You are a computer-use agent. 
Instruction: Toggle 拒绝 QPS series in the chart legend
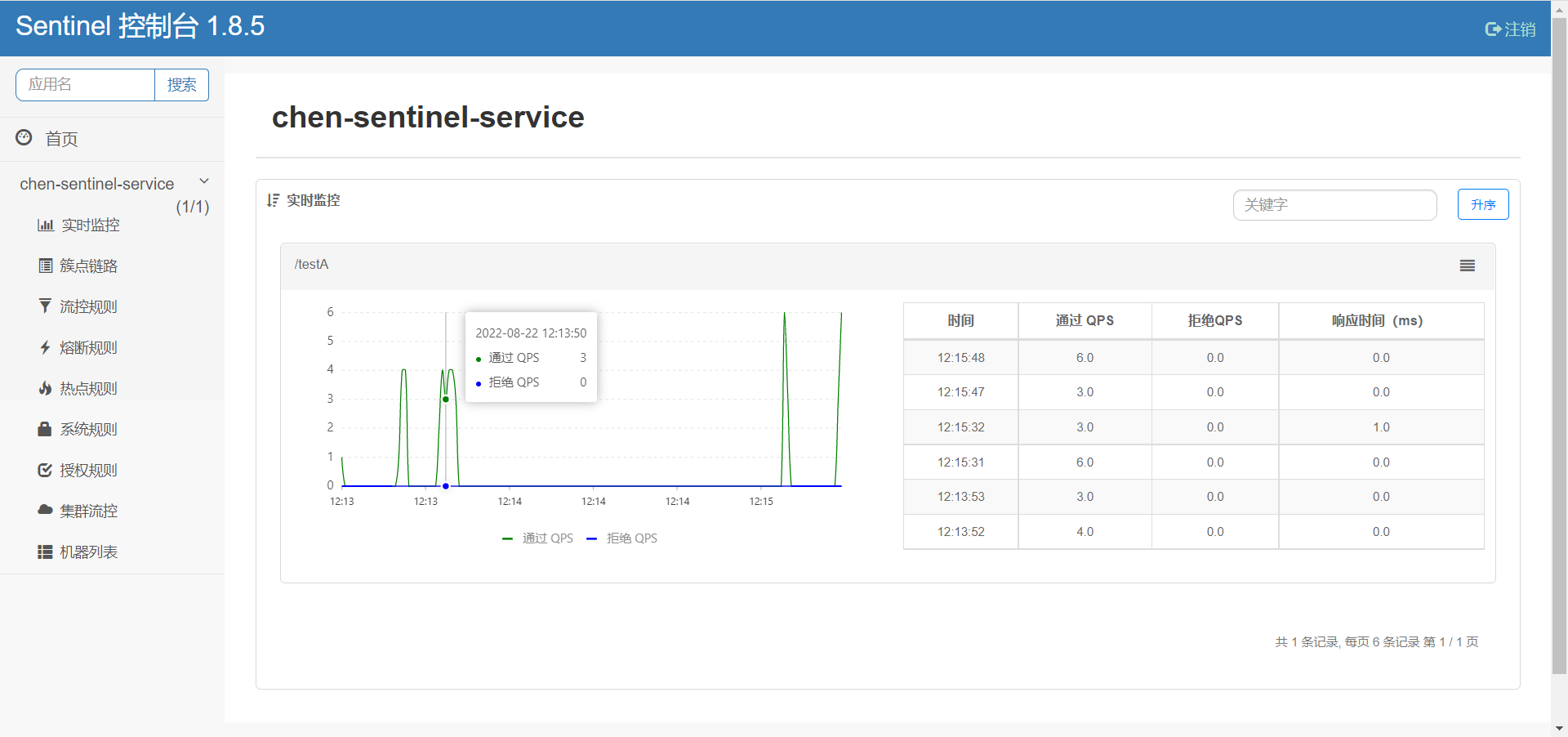[x=622, y=538]
